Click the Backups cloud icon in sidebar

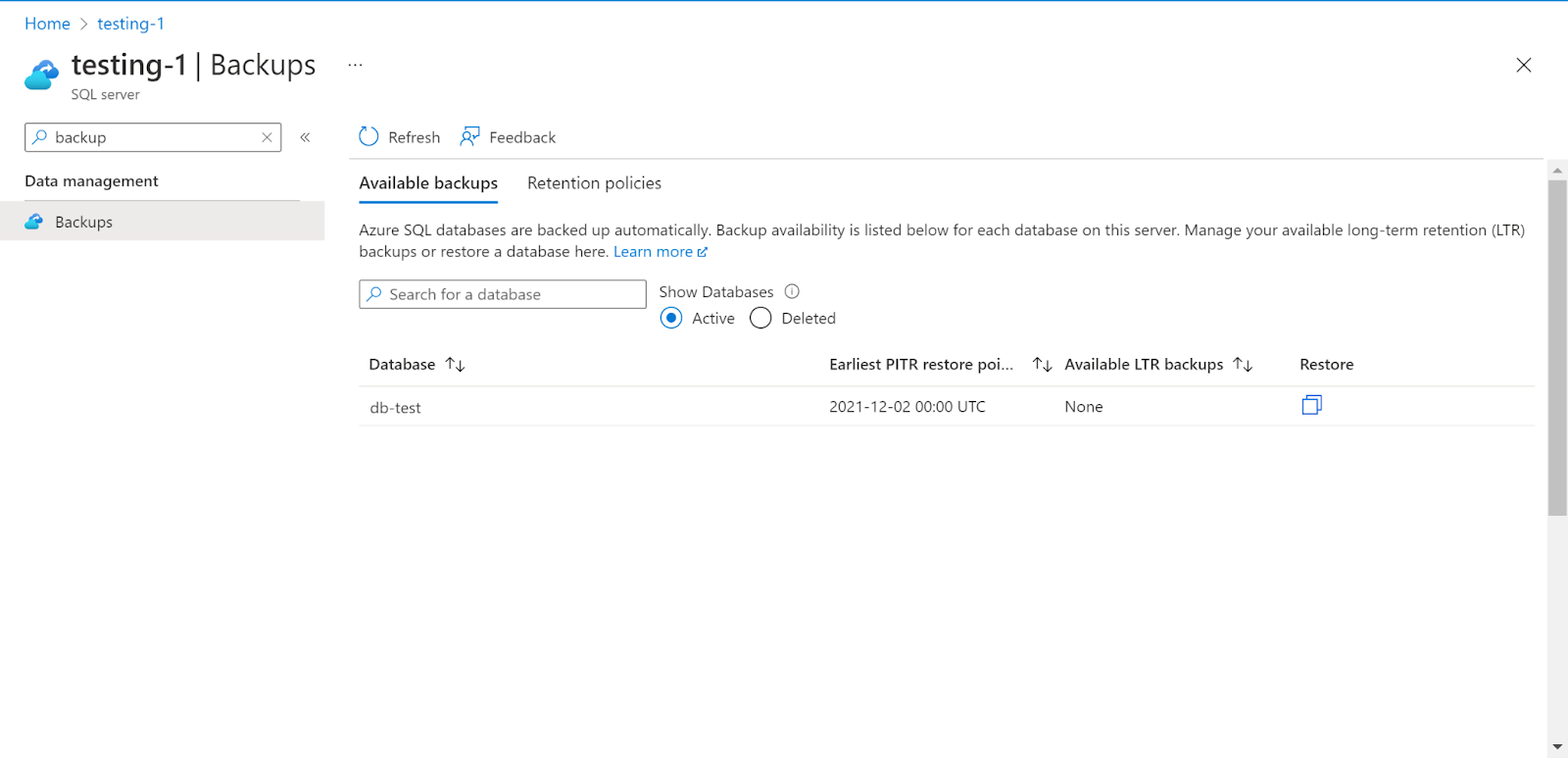coord(34,222)
